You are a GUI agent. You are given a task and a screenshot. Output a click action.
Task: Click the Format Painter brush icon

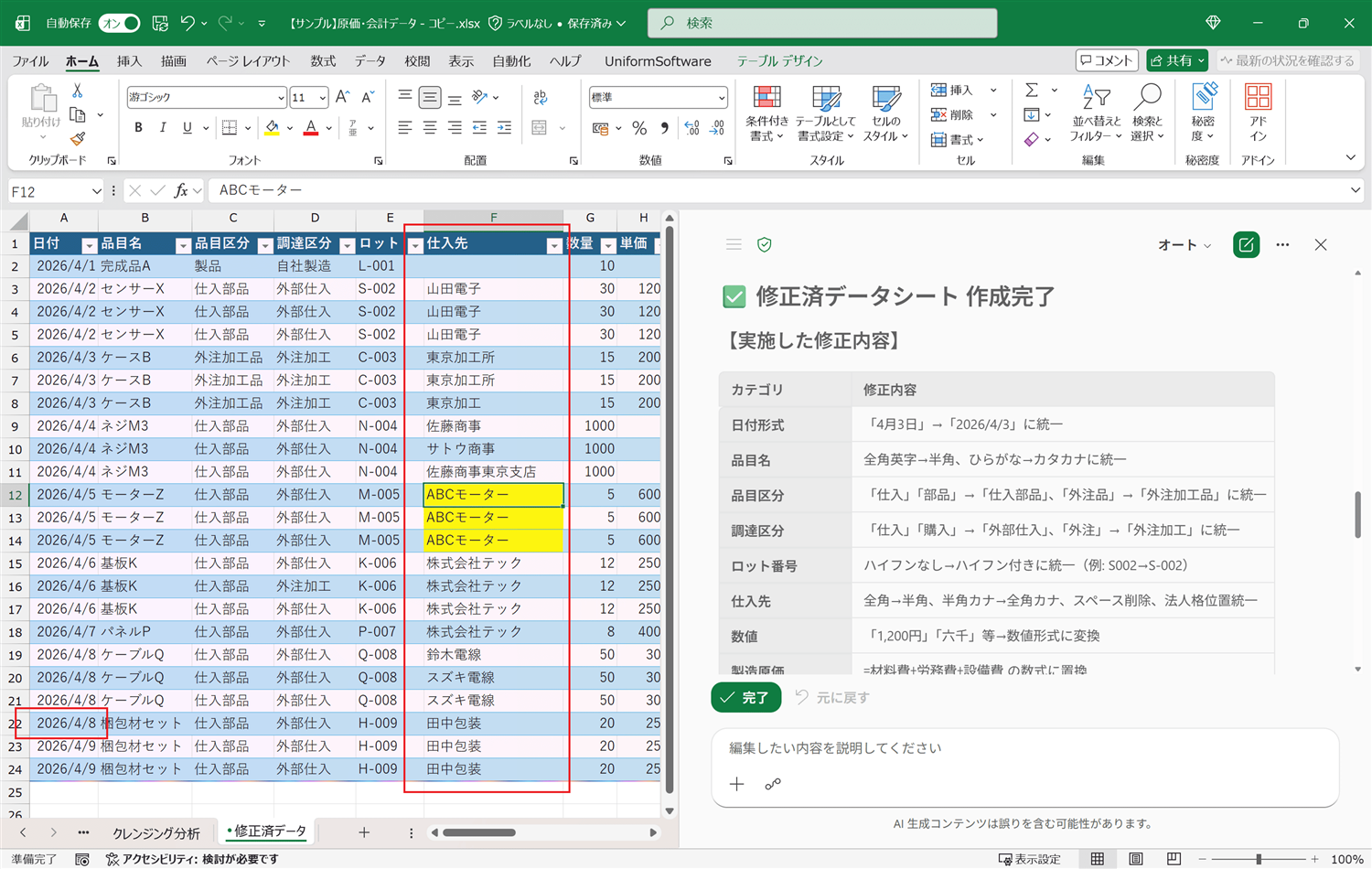(x=78, y=139)
